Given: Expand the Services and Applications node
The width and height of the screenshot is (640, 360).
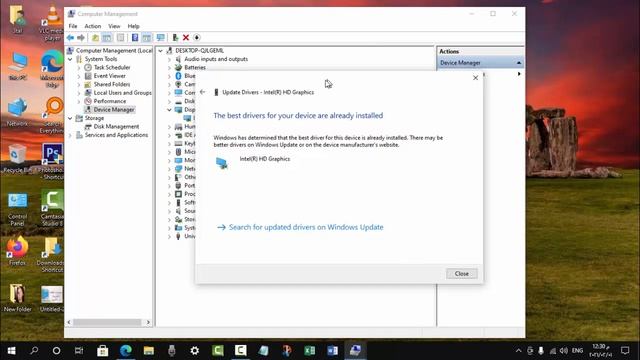Looking at the screenshot, I should click(x=70, y=135).
